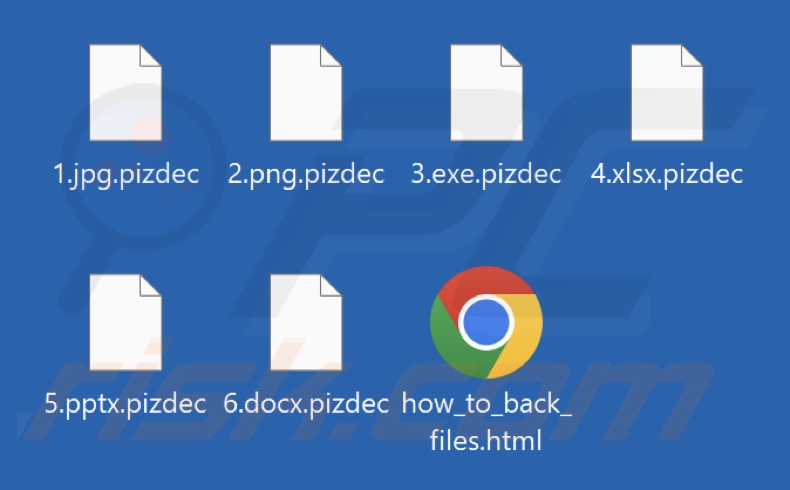Click empty area right of how_to_back_files.html
This screenshot has width=790, height=490.
pos(670,353)
